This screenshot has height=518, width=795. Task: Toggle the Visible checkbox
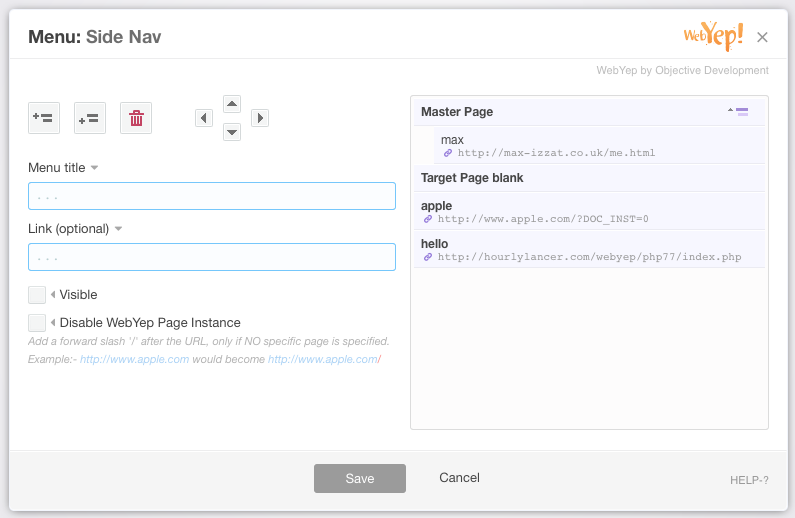click(37, 294)
